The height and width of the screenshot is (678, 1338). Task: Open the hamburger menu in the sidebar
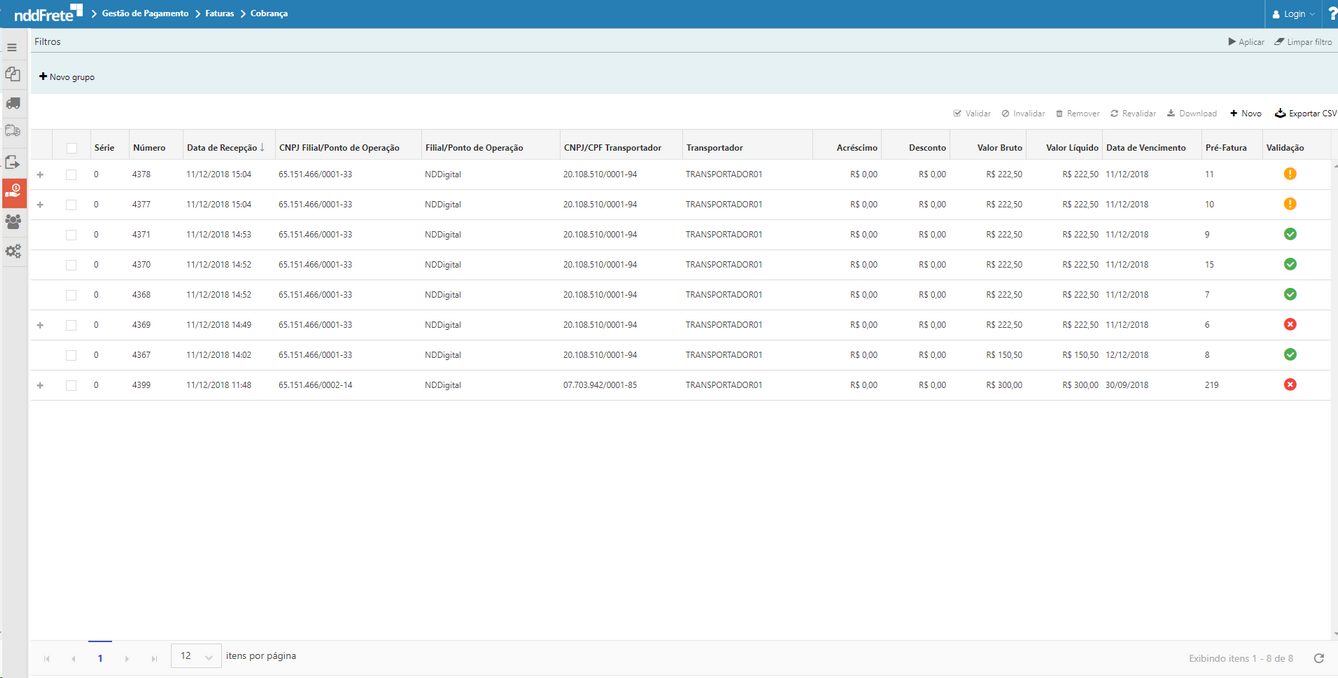tap(12, 47)
